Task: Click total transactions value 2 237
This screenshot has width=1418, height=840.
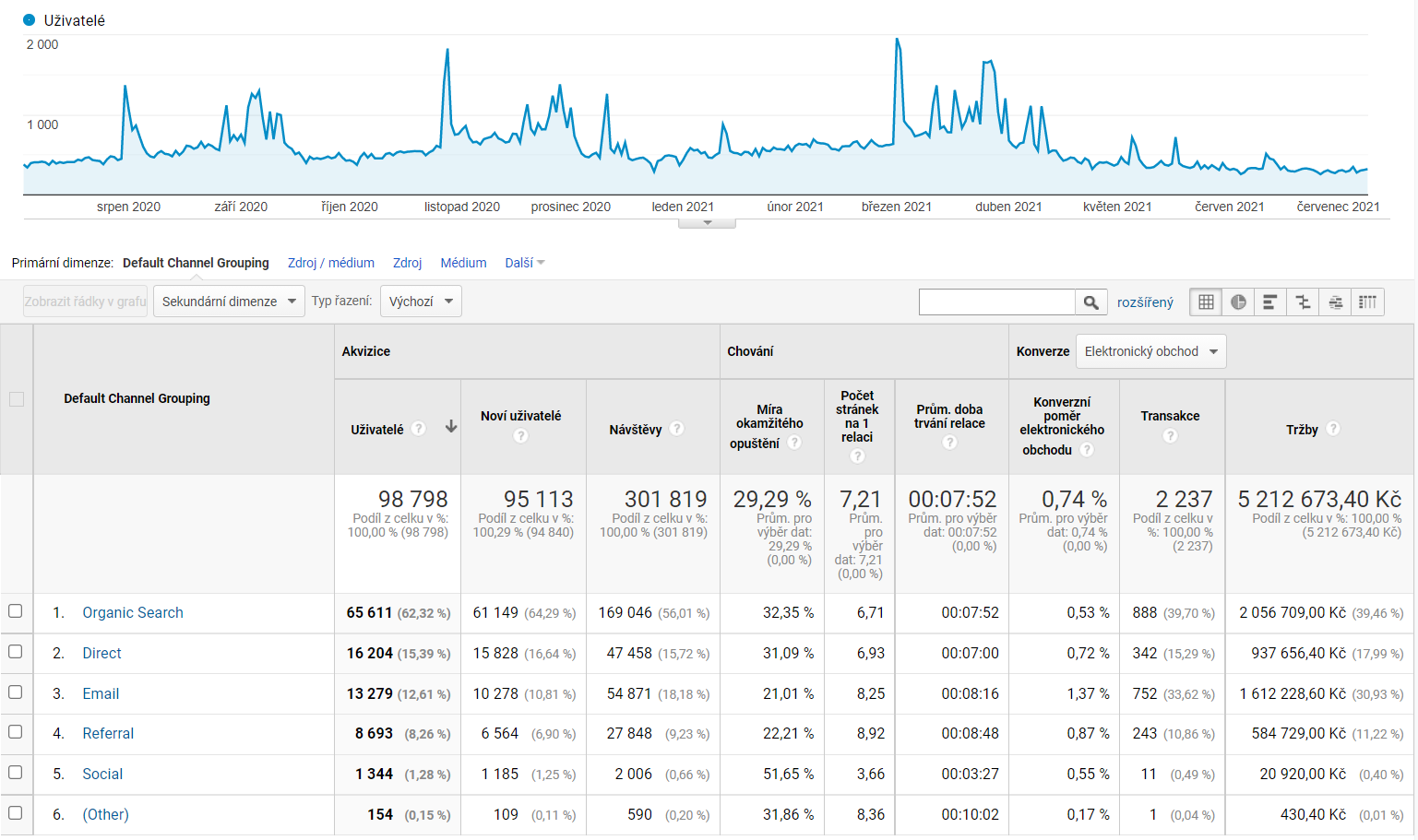Action: click(x=1184, y=499)
